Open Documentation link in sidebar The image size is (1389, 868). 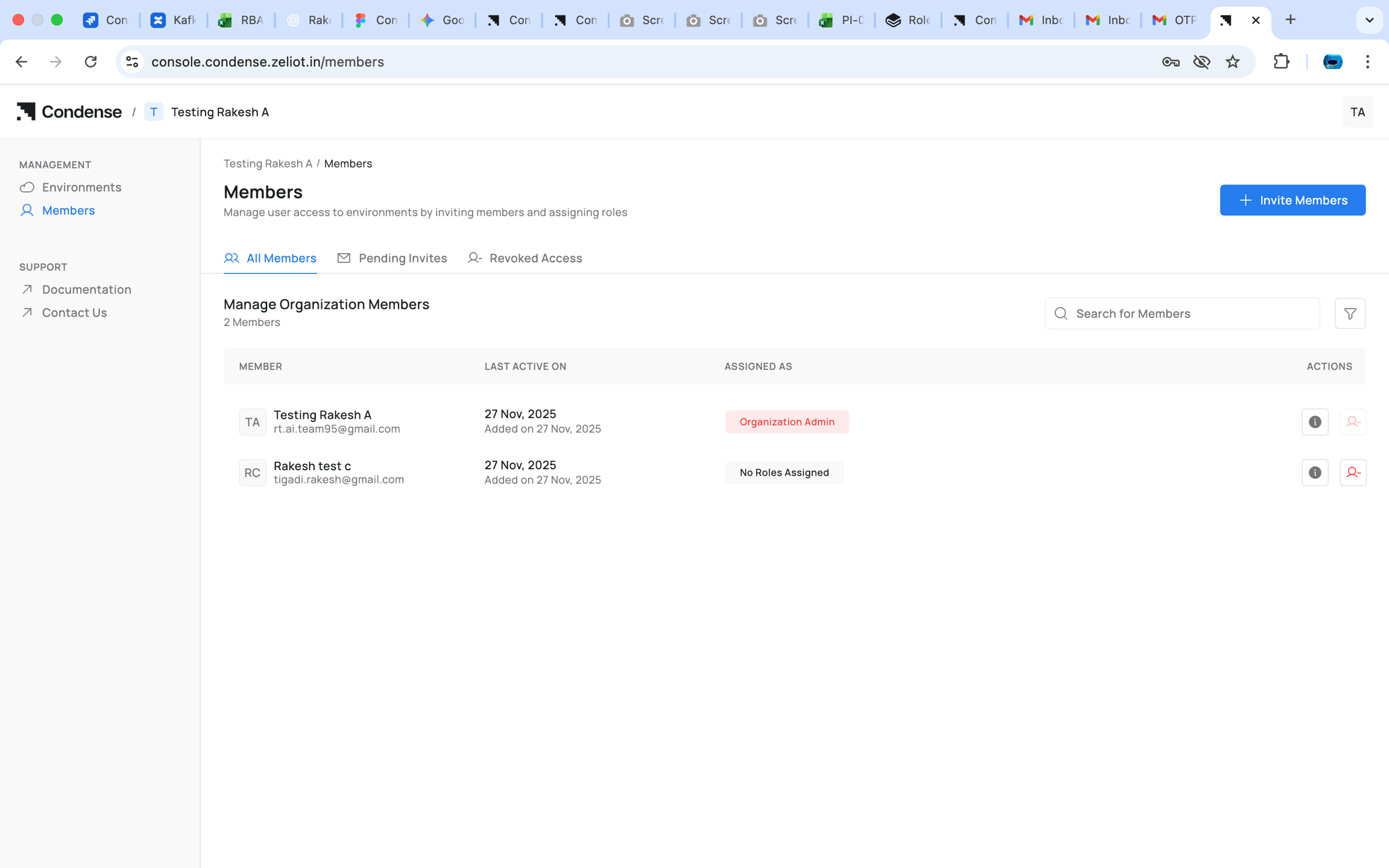pyautogui.click(x=86, y=289)
